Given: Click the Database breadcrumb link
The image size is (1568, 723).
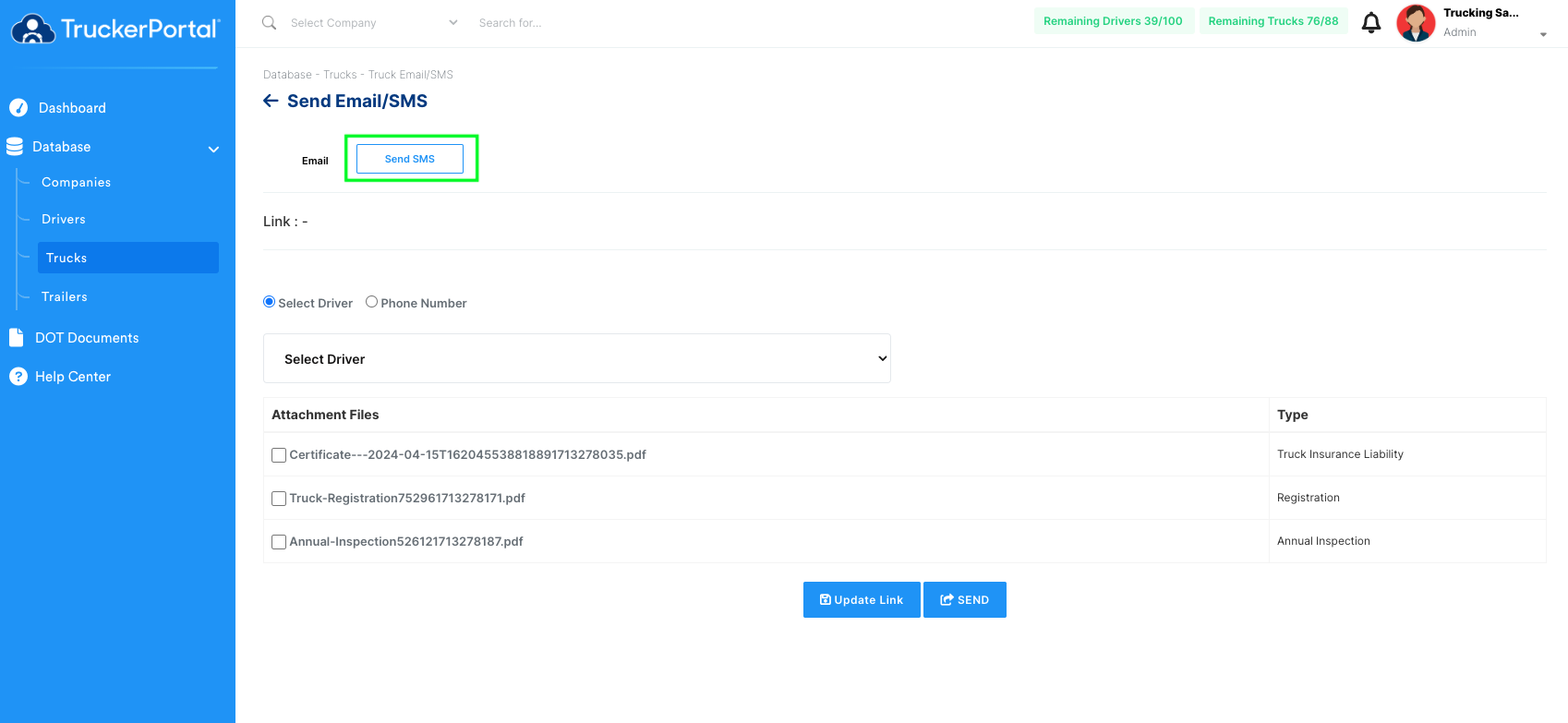Looking at the screenshot, I should pos(287,75).
